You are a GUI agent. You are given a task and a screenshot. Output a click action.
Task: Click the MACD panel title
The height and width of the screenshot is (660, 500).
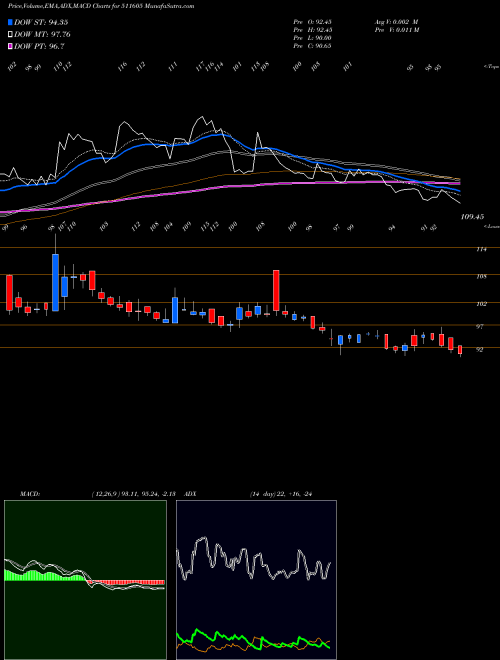pos(30,494)
